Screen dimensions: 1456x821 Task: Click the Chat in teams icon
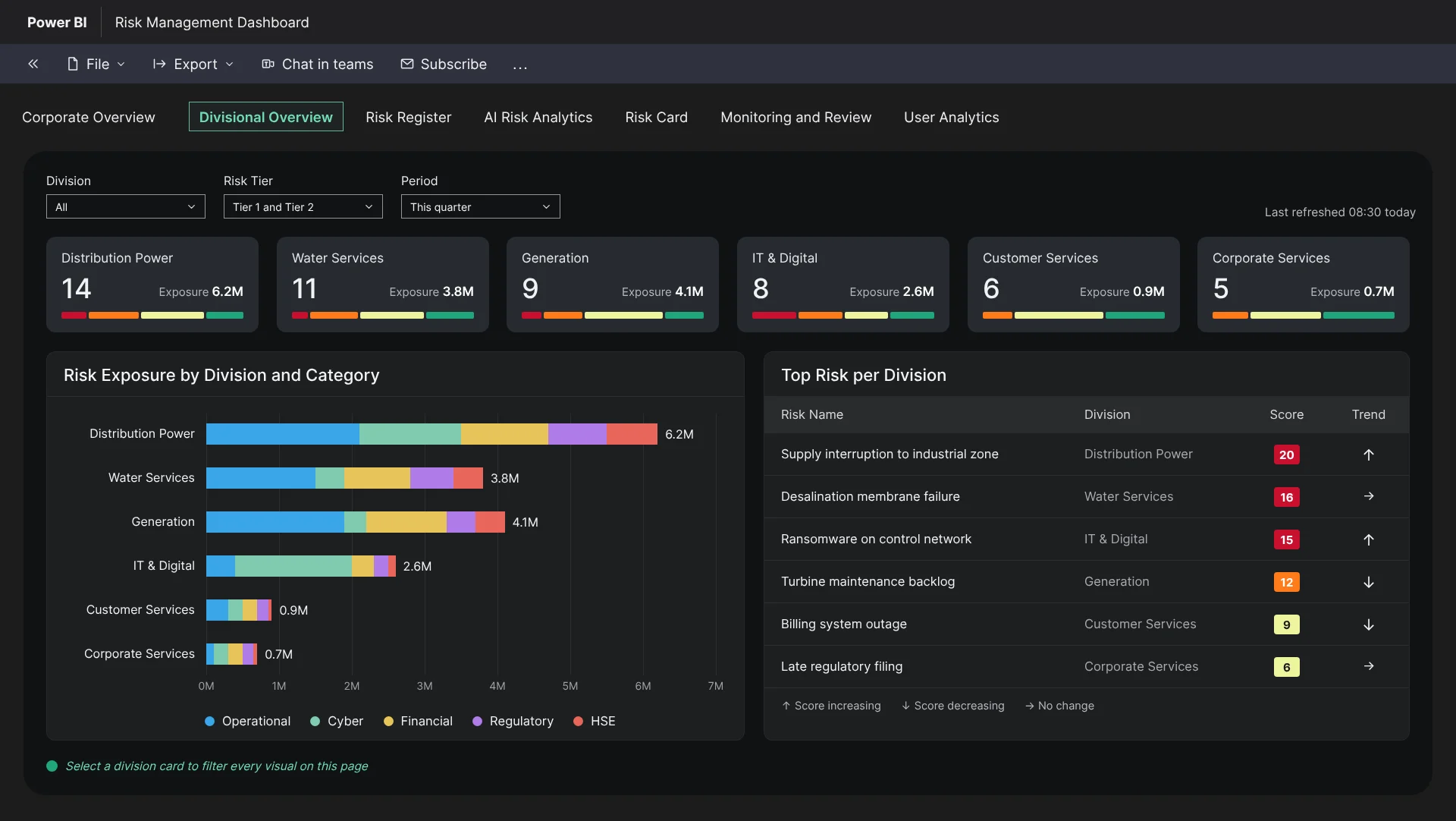tap(268, 64)
